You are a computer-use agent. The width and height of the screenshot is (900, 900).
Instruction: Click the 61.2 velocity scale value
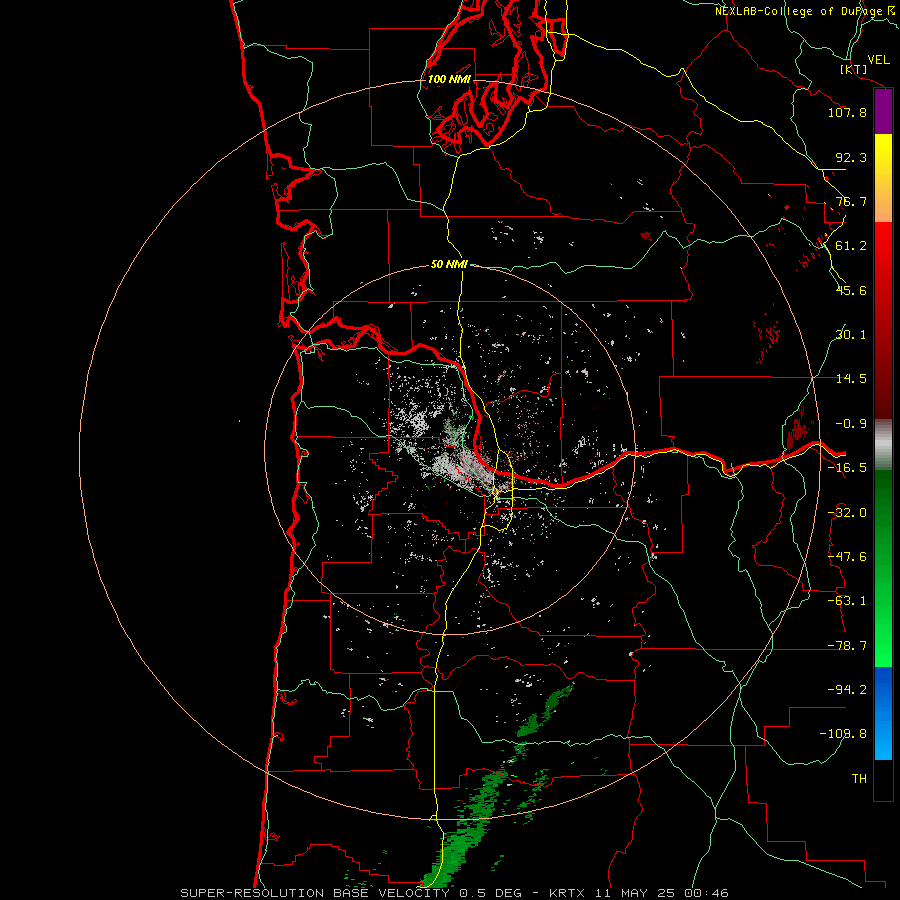[851, 246]
